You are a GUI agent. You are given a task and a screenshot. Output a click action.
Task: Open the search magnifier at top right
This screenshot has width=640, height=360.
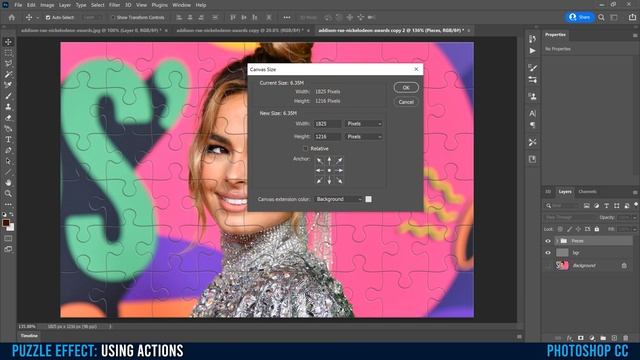(x=601, y=18)
